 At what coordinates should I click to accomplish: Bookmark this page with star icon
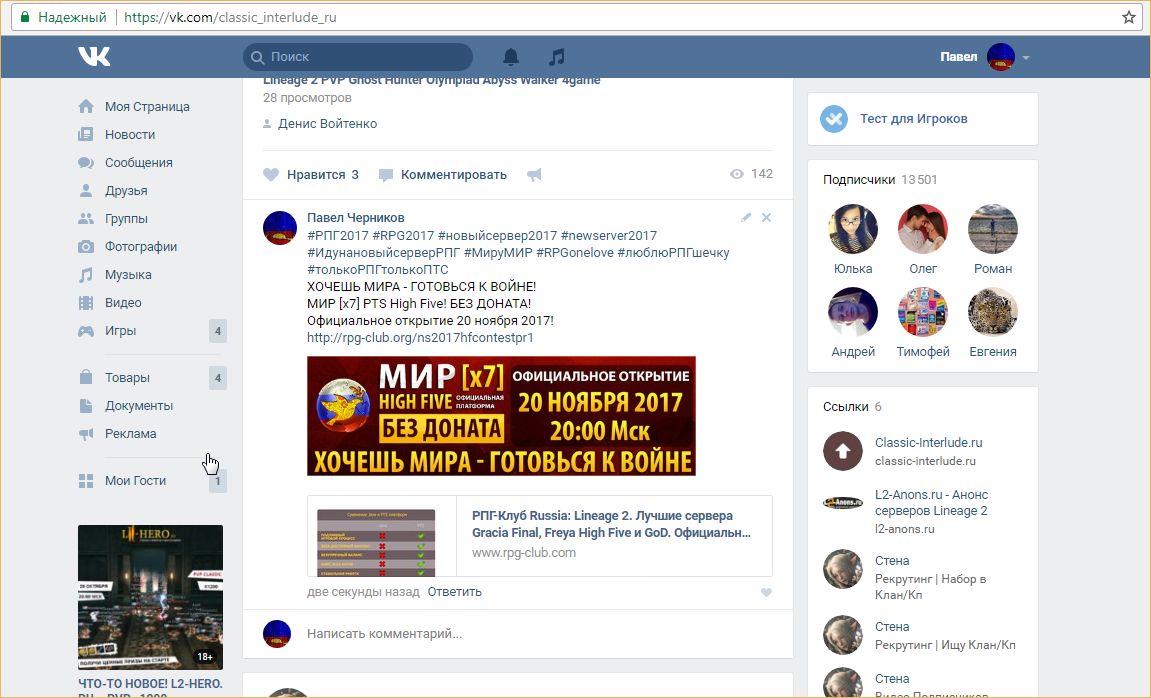(1129, 17)
